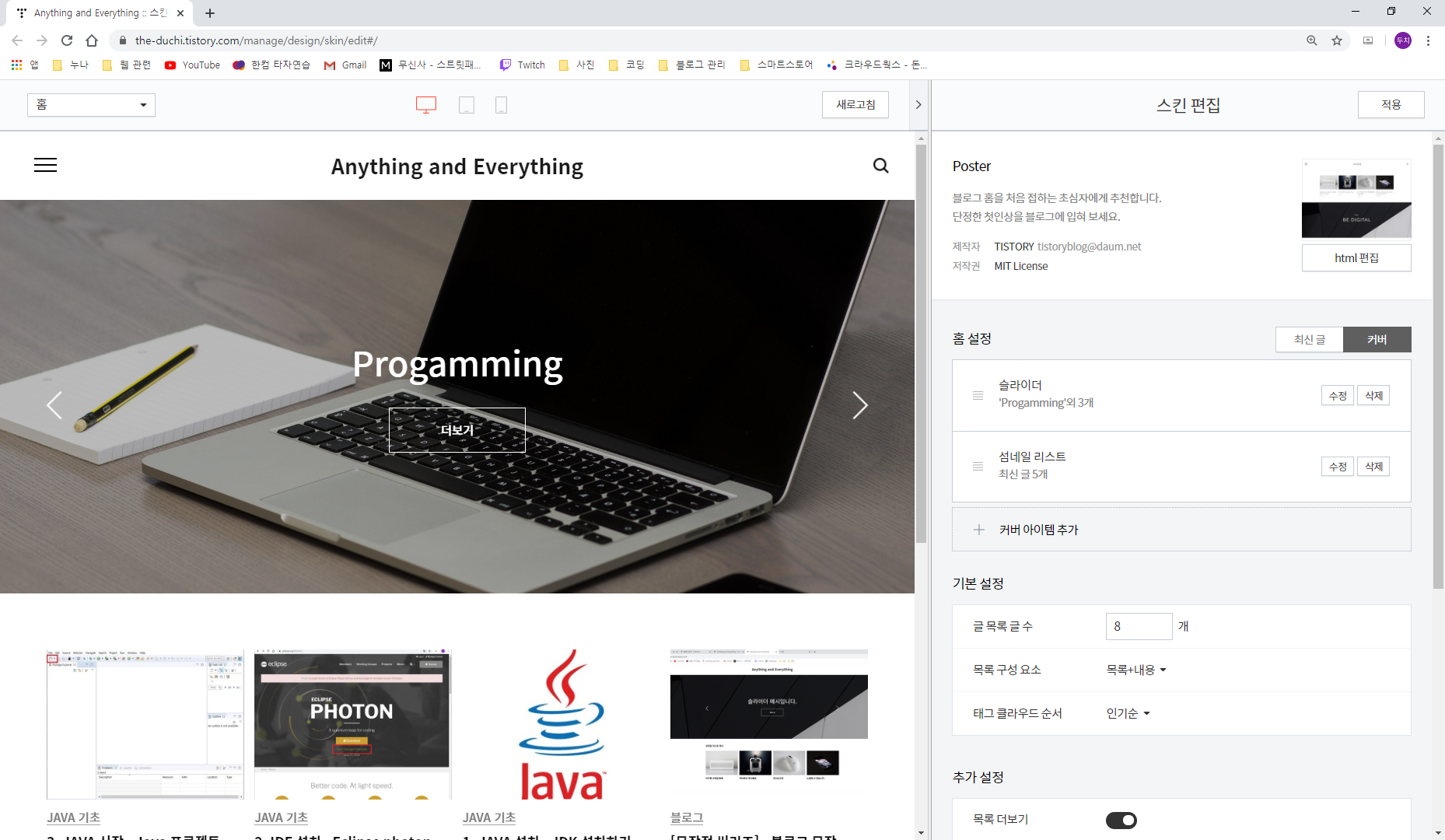Edit the 썸네일 리스트 cover item

pos(1338,467)
